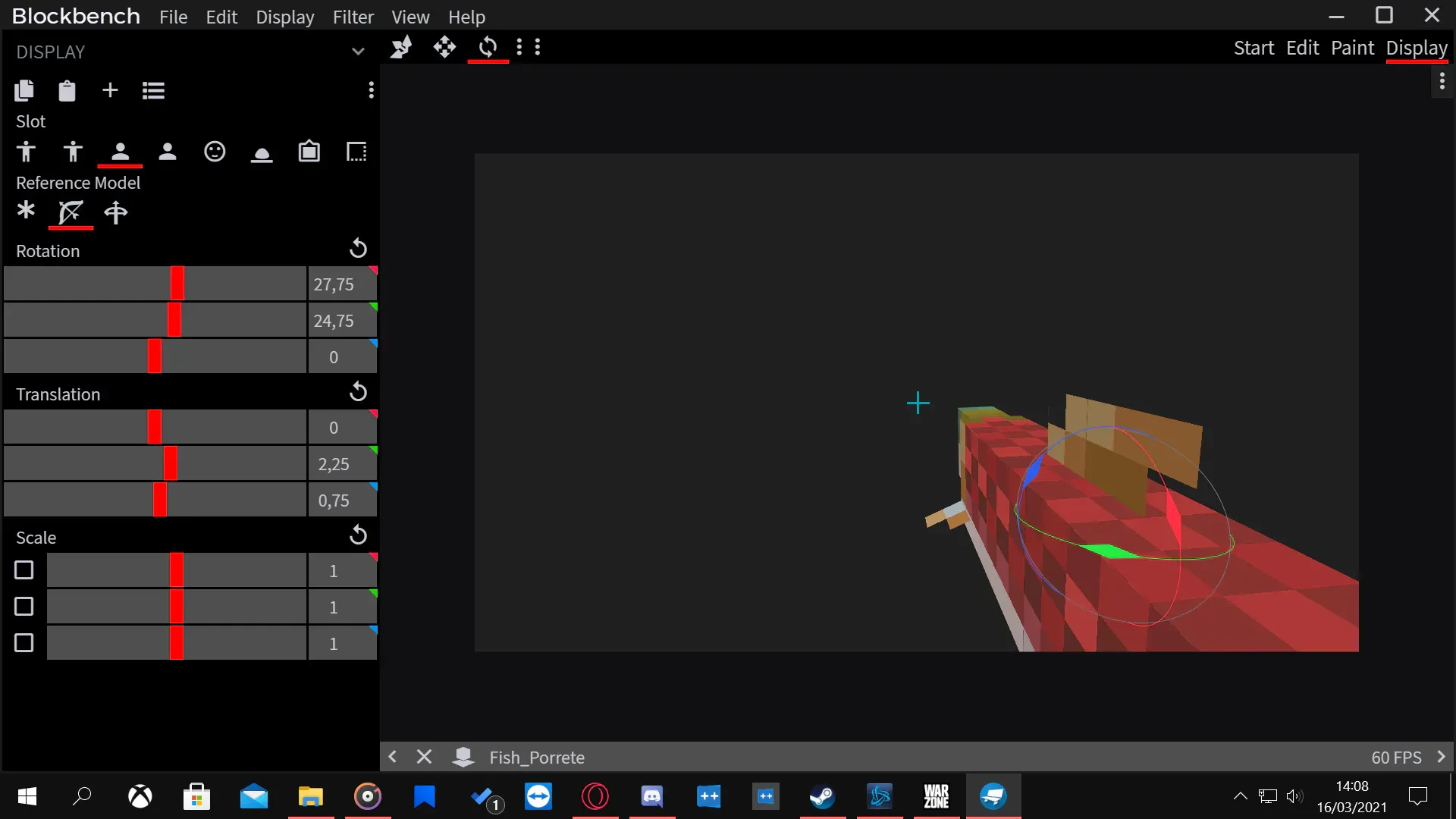Reset the Rotation values
Image resolution: width=1456 pixels, height=819 pixels.
358,249
